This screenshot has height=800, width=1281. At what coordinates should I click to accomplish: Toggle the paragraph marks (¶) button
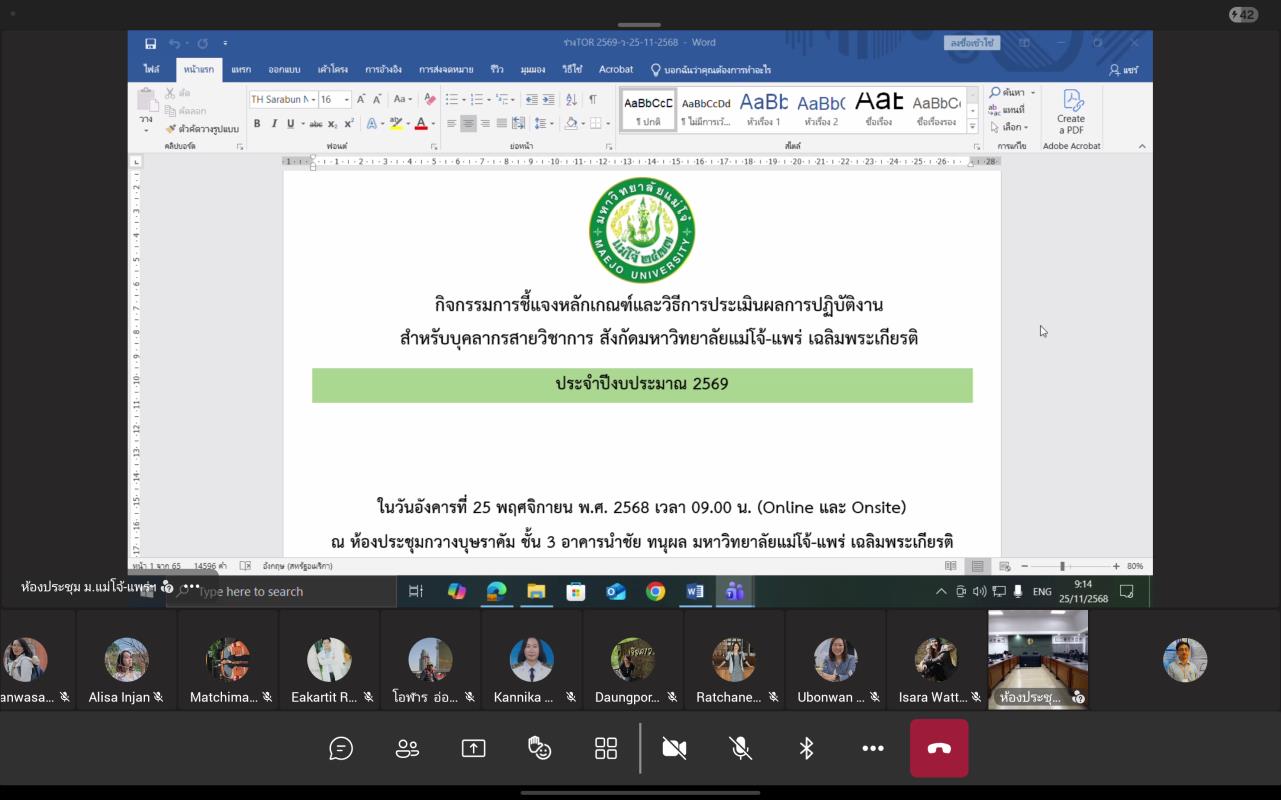[592, 99]
